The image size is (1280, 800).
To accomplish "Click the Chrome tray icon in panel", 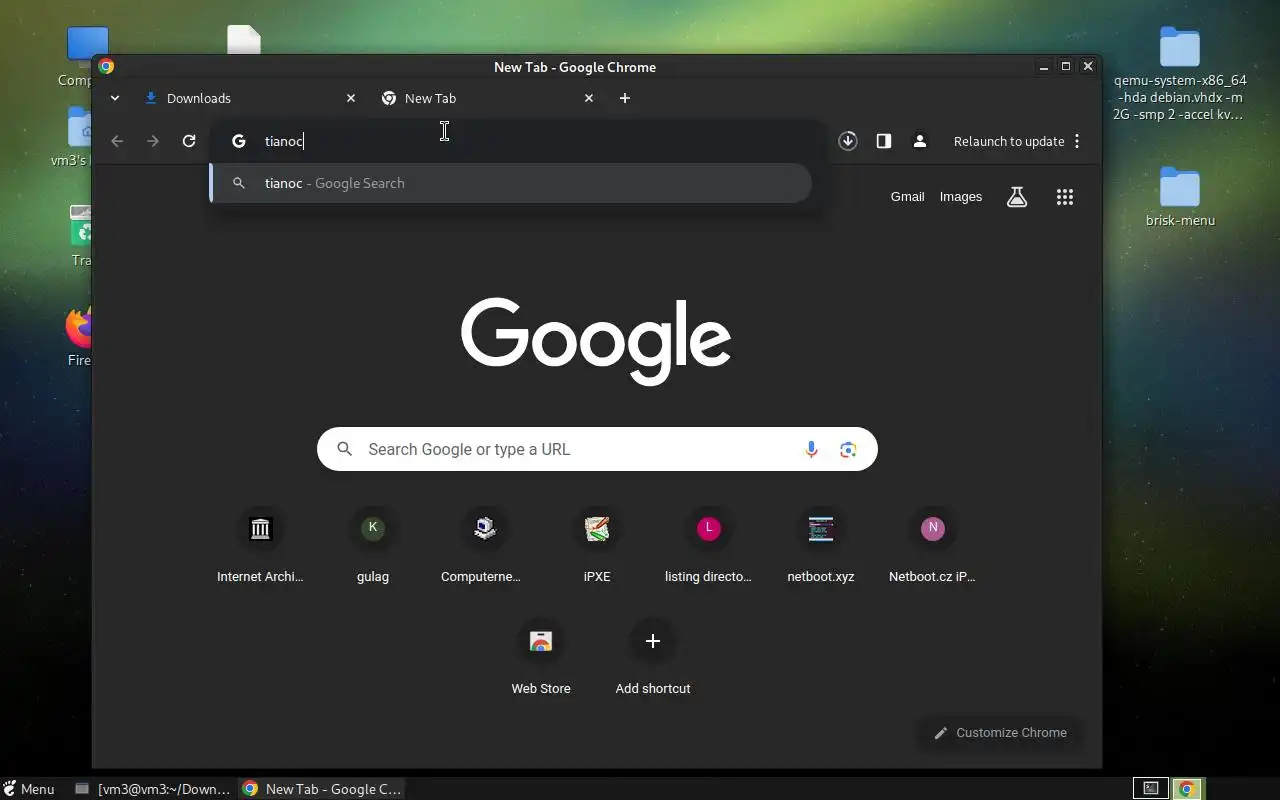I will point(1187,789).
